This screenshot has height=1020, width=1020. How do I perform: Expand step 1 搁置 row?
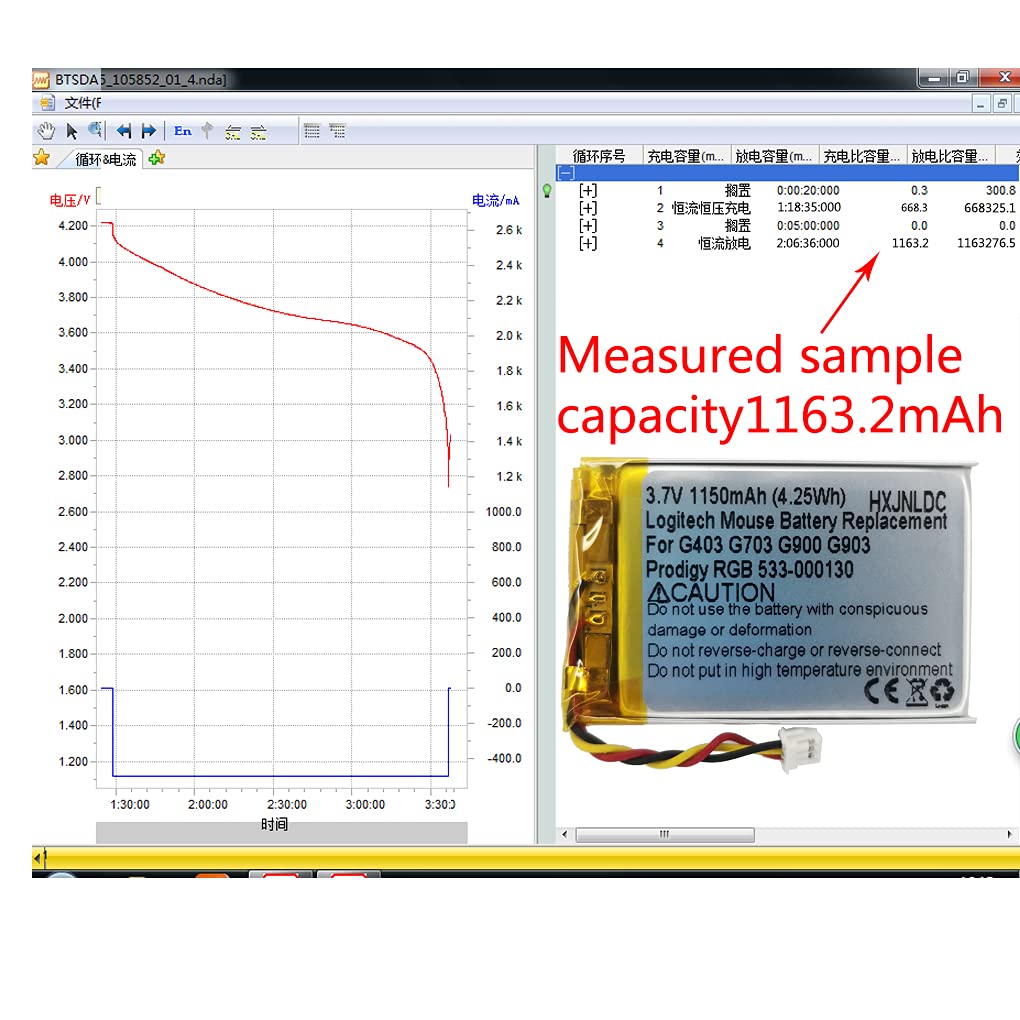coord(588,190)
